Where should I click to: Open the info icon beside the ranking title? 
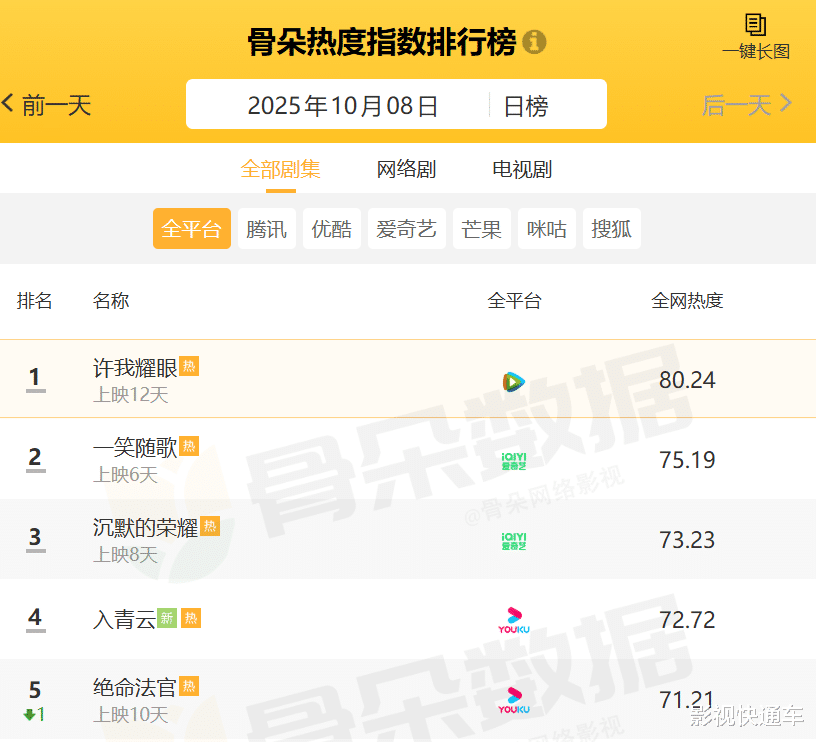[534, 42]
